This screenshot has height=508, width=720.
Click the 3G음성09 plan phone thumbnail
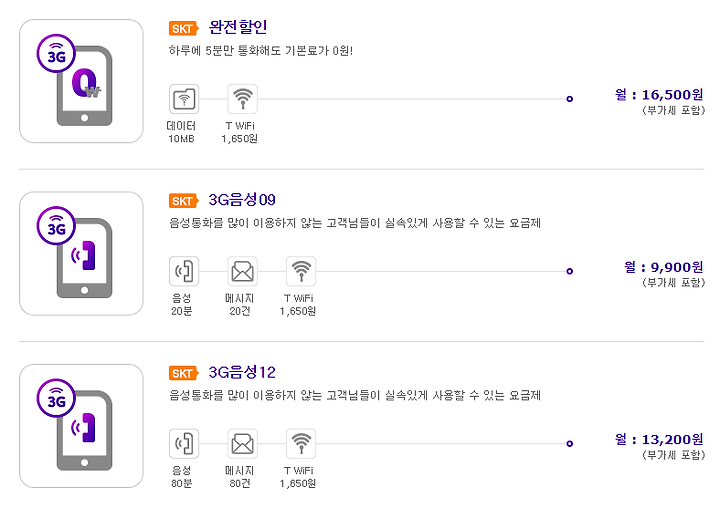[x=81, y=254]
